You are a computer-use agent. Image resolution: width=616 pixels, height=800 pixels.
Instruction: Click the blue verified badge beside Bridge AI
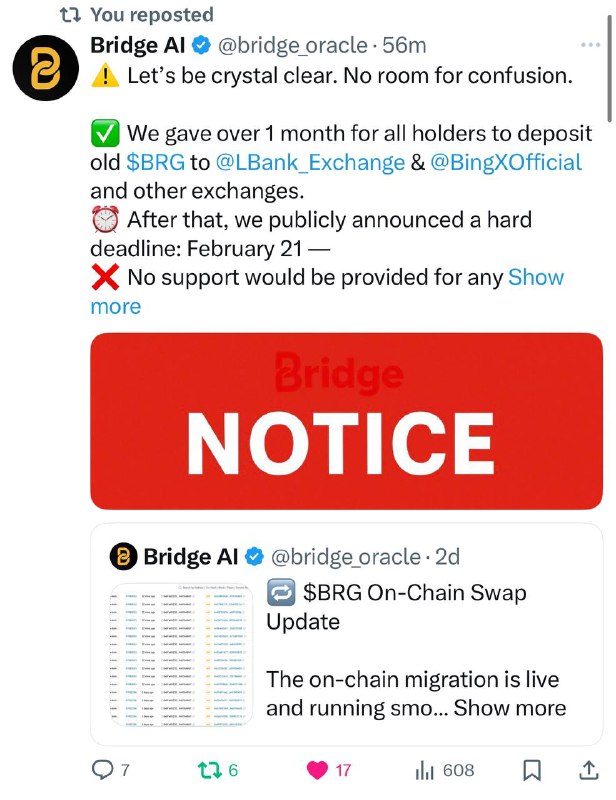coord(202,45)
